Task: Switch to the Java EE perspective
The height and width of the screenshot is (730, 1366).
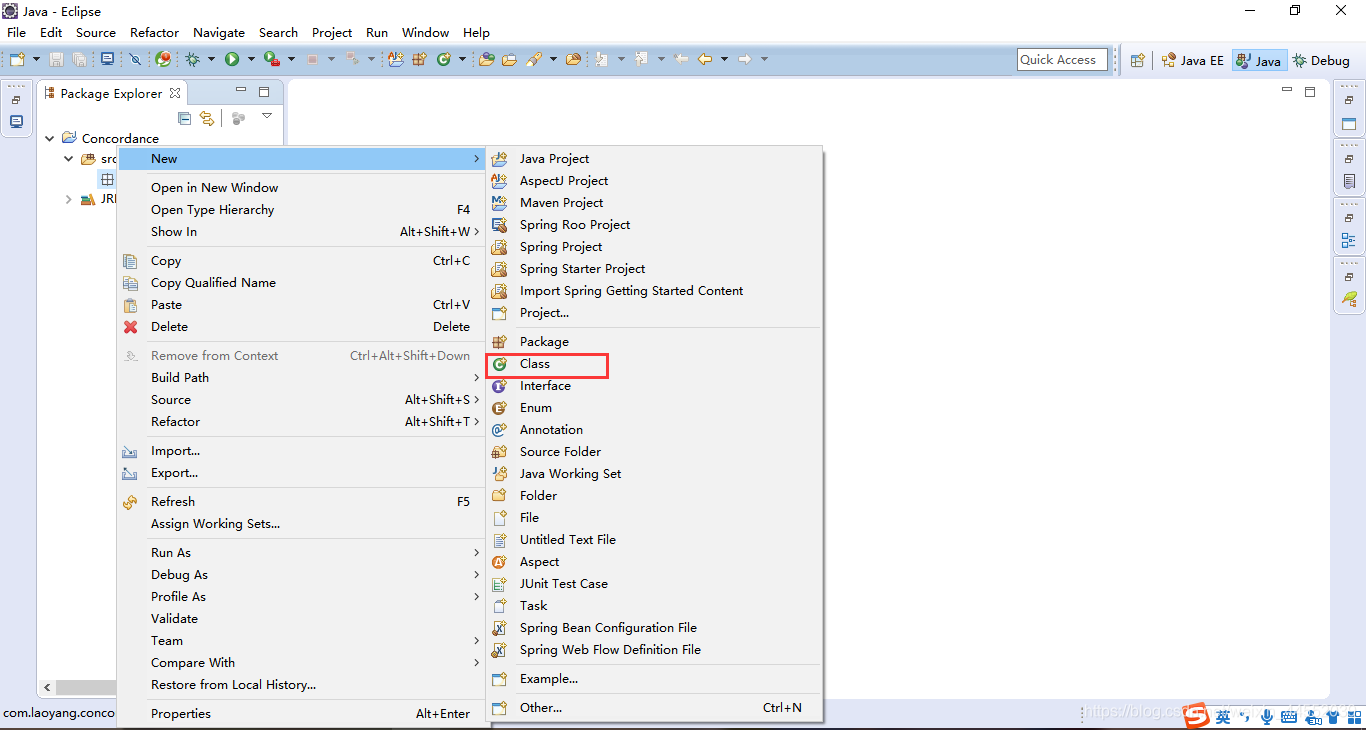Action: (1192, 60)
